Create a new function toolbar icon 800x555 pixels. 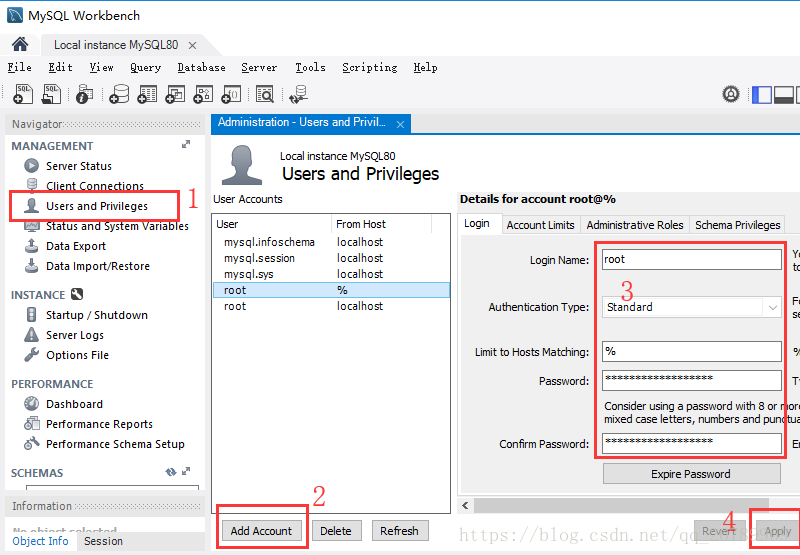pos(231,94)
